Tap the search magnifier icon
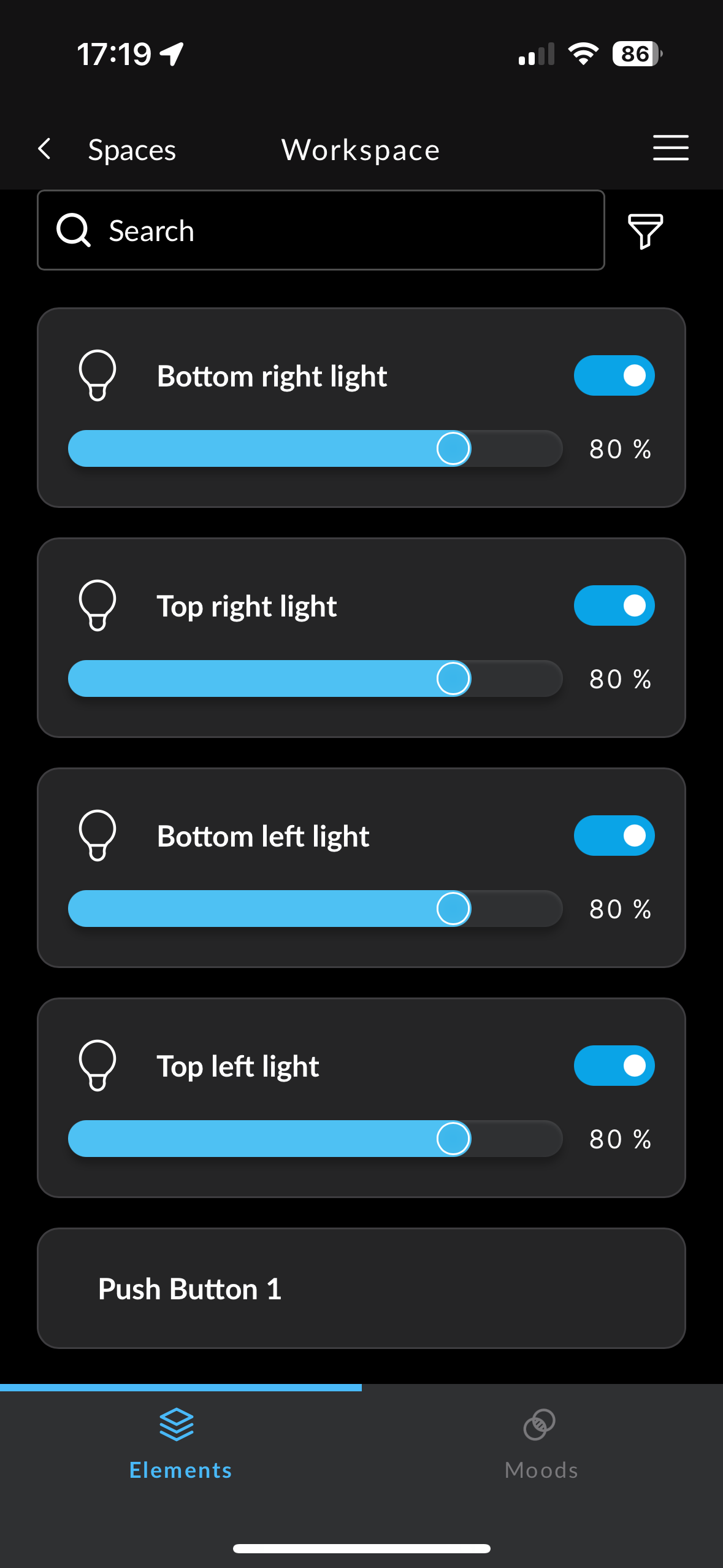The width and height of the screenshot is (723, 1568). point(74,231)
